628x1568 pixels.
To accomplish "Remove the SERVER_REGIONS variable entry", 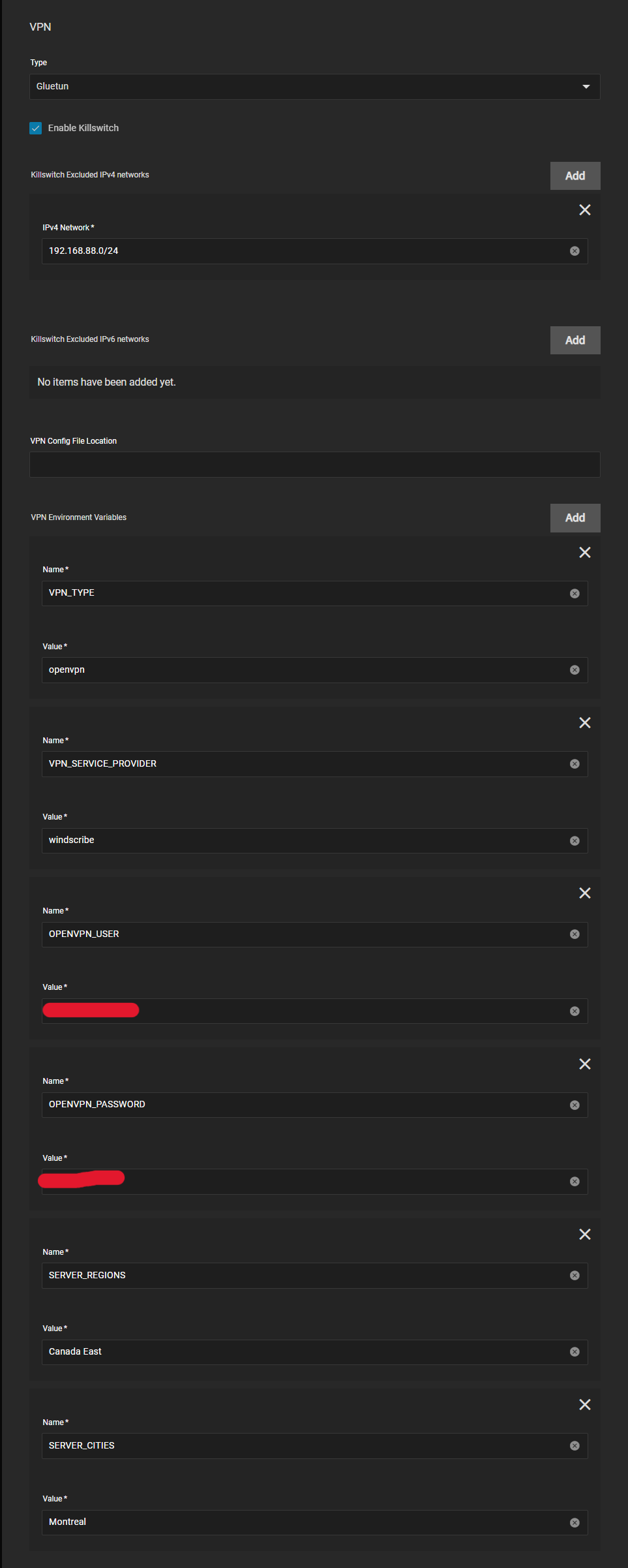I will point(585,1234).
